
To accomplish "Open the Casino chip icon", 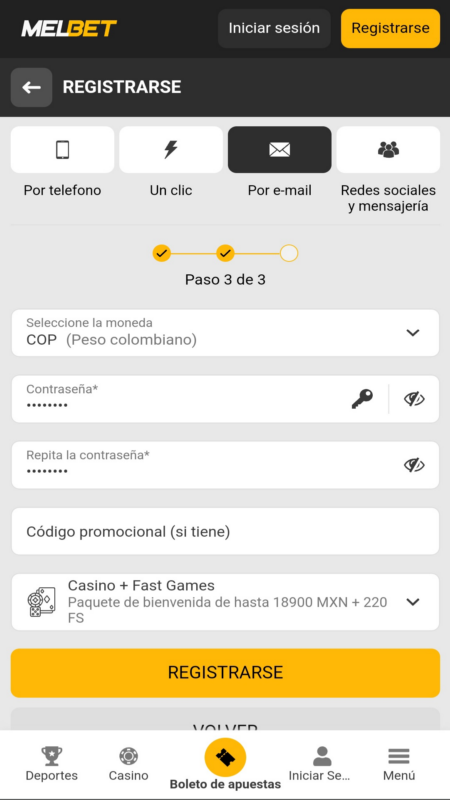I will coord(129,756).
